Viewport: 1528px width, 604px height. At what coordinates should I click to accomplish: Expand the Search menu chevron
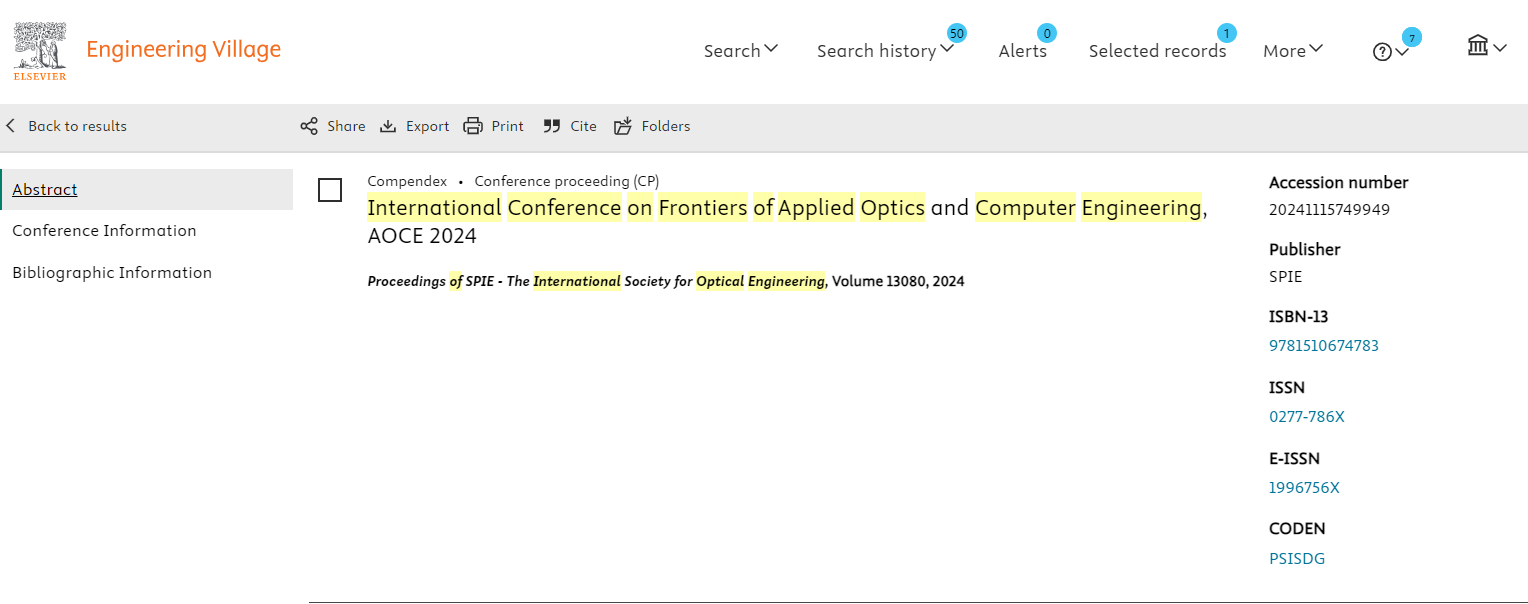[x=771, y=48]
